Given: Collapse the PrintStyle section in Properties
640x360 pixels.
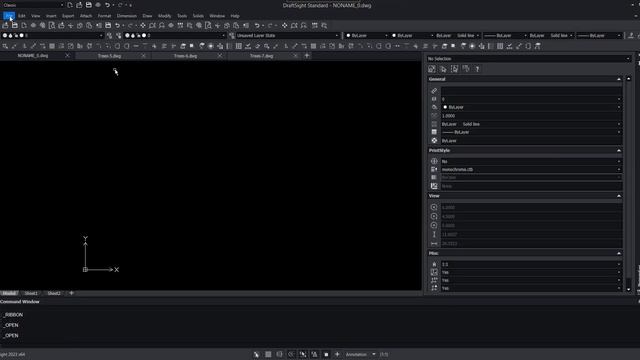Looking at the screenshot, I should 619,151.
